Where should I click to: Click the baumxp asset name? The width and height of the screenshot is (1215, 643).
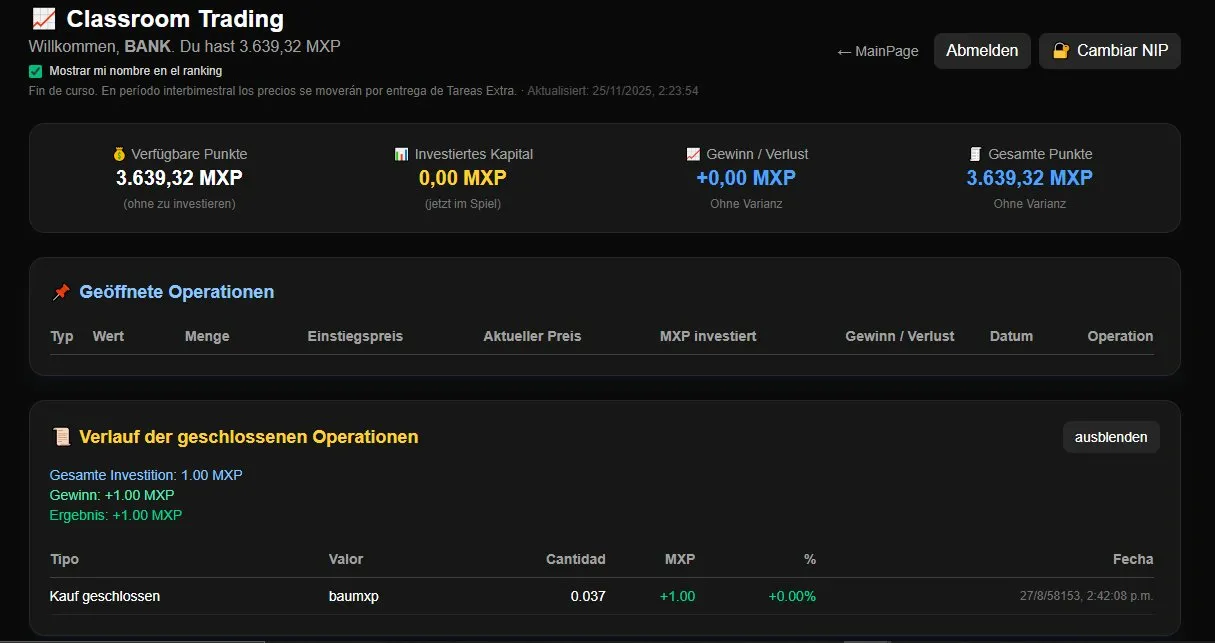pyautogui.click(x=353, y=596)
